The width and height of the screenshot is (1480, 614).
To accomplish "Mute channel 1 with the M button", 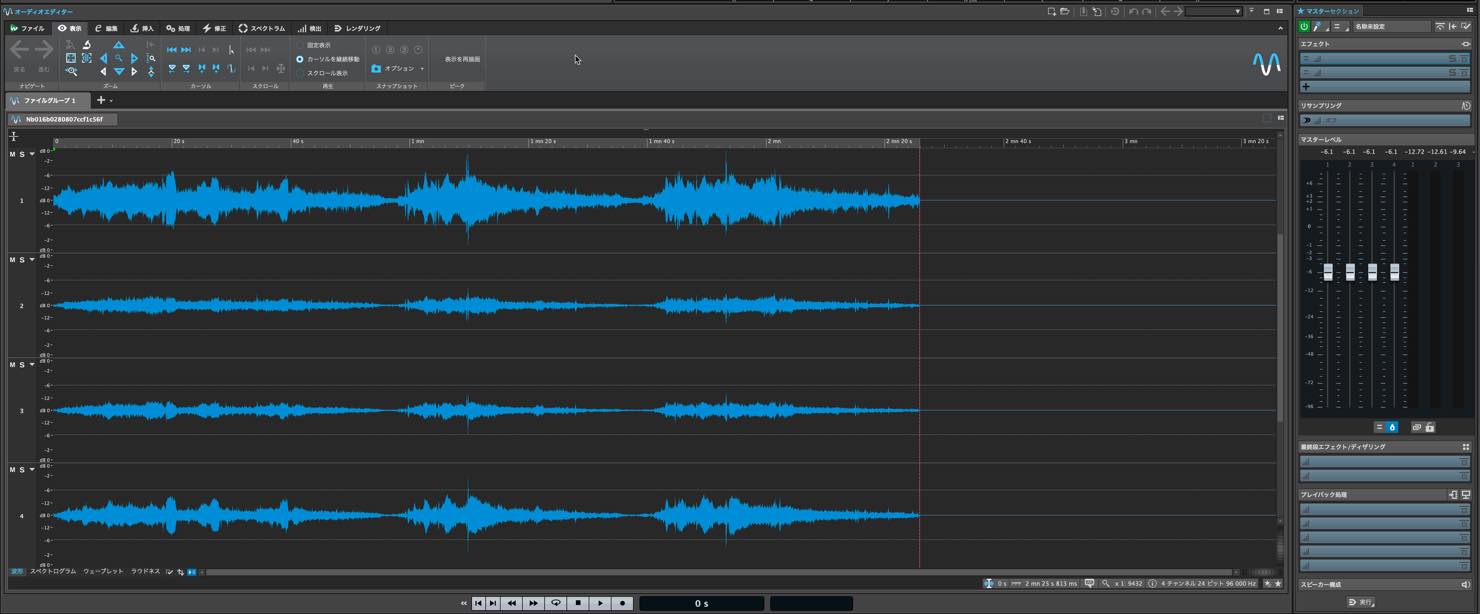I will (x=12, y=154).
